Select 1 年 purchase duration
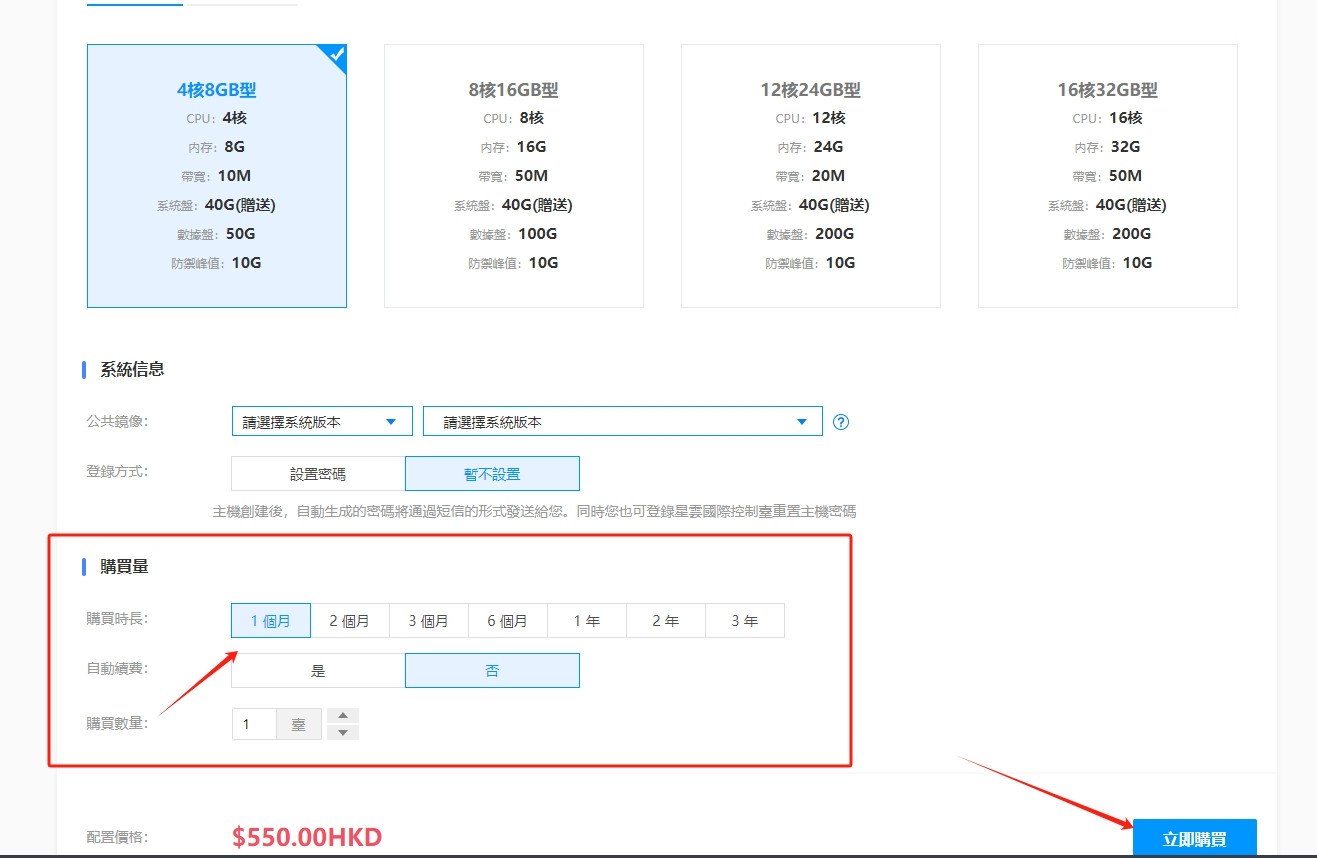 click(x=587, y=620)
